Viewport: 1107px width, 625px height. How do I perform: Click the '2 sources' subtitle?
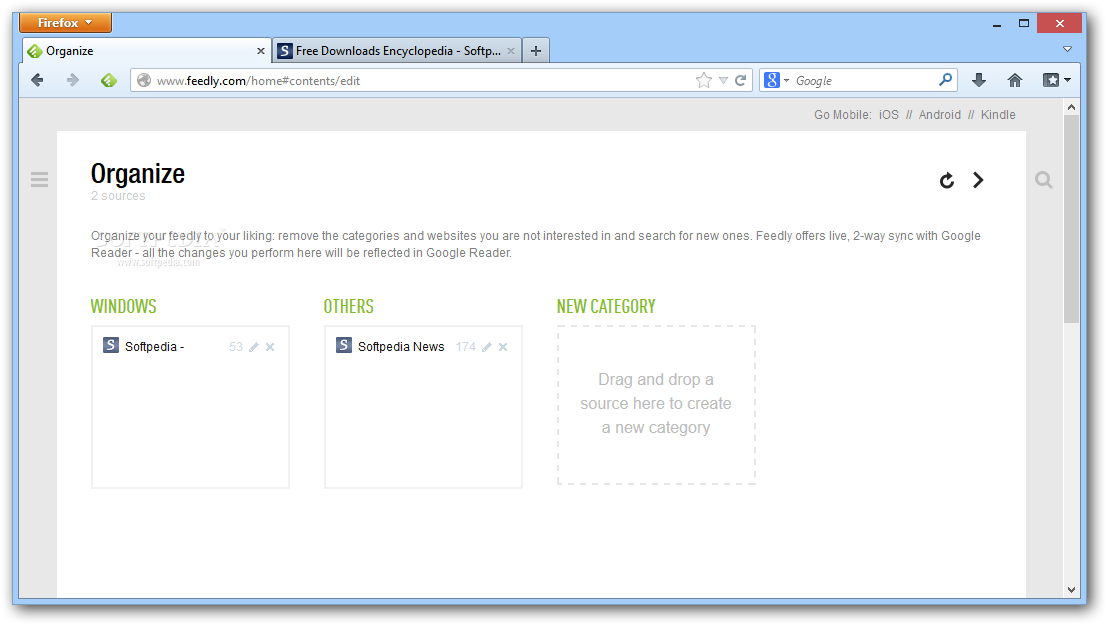tap(118, 196)
